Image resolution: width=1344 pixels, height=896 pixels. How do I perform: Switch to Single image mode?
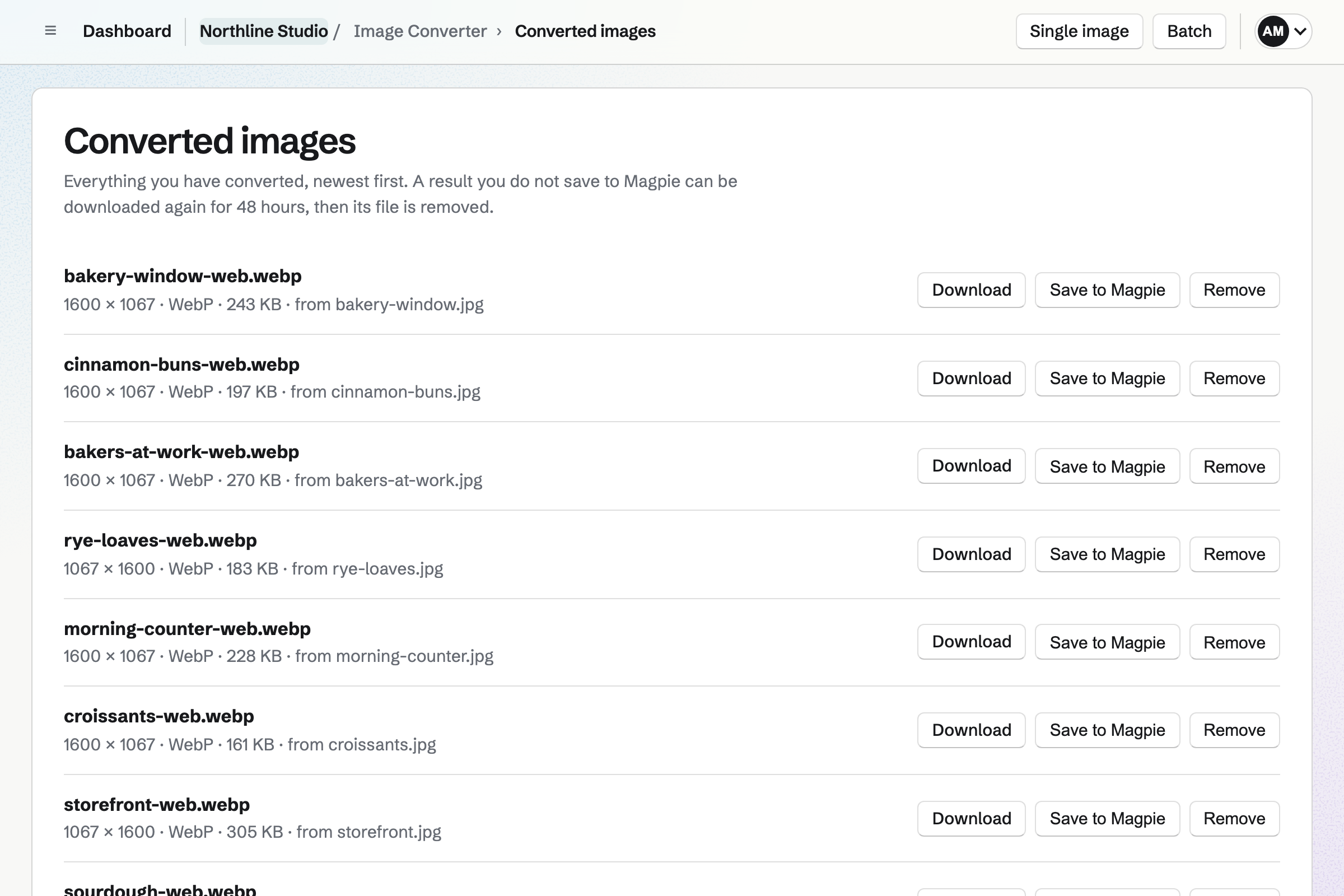tap(1079, 31)
